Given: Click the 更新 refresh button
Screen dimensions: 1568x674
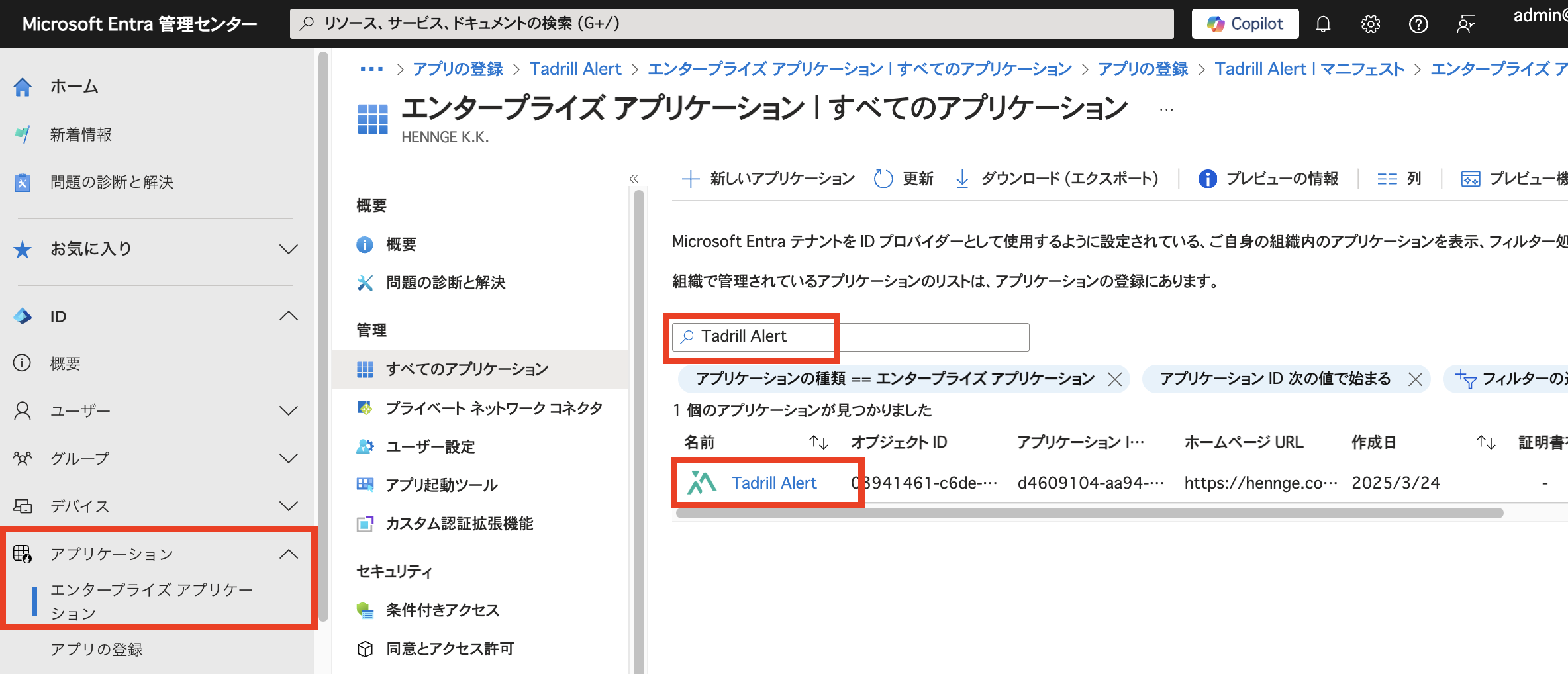Looking at the screenshot, I should 904,179.
